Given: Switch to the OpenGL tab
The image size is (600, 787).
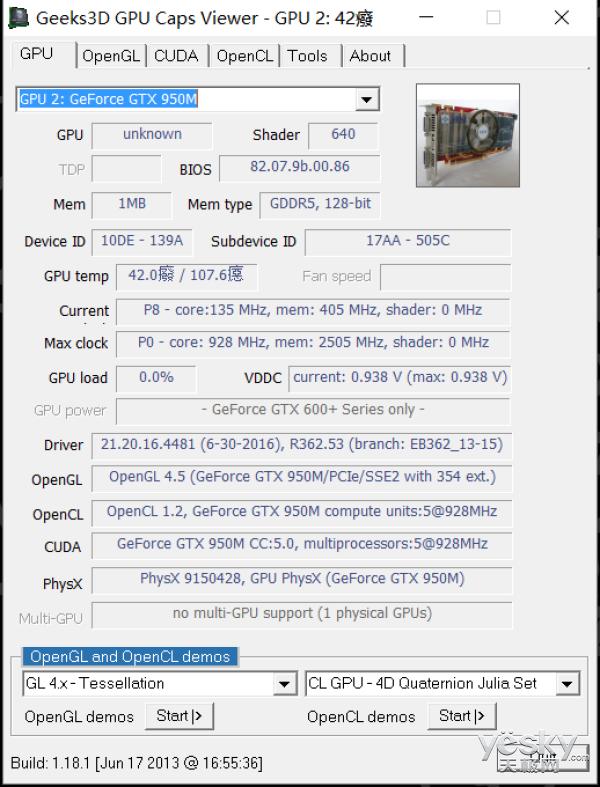Looking at the screenshot, I should (111, 56).
